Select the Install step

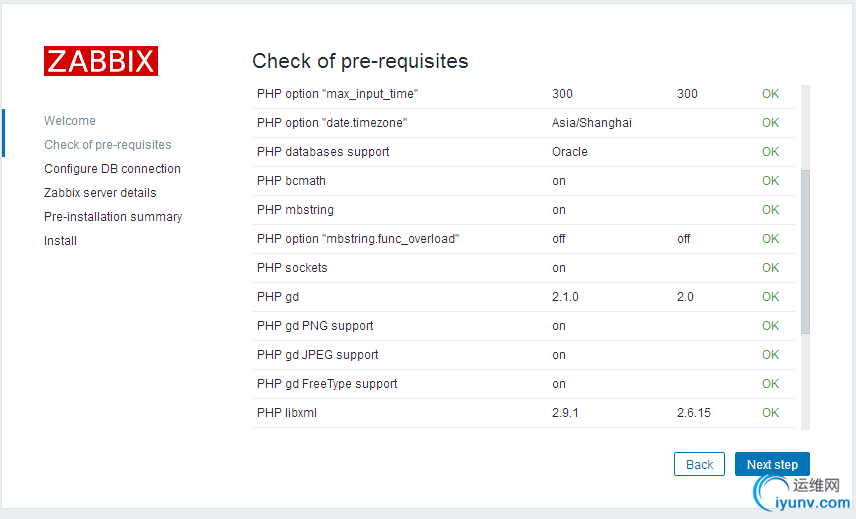click(x=60, y=241)
